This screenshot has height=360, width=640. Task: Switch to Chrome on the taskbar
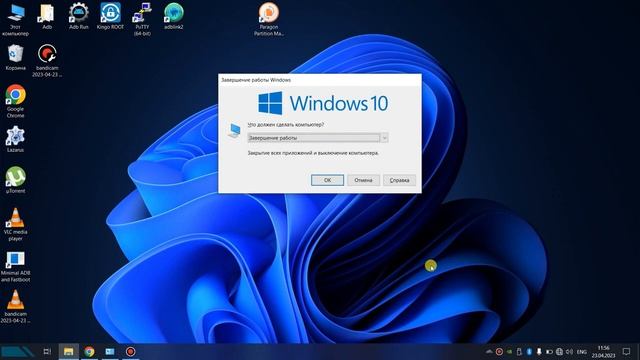pos(89,351)
